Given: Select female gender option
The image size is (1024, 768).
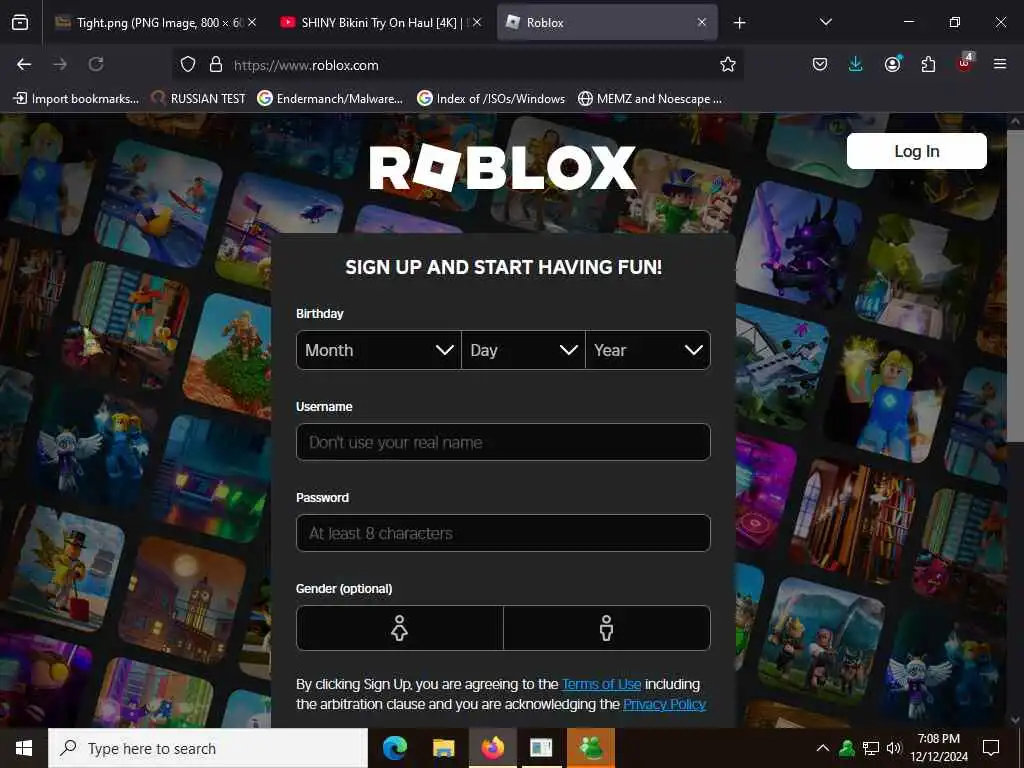Looking at the screenshot, I should (x=400, y=628).
